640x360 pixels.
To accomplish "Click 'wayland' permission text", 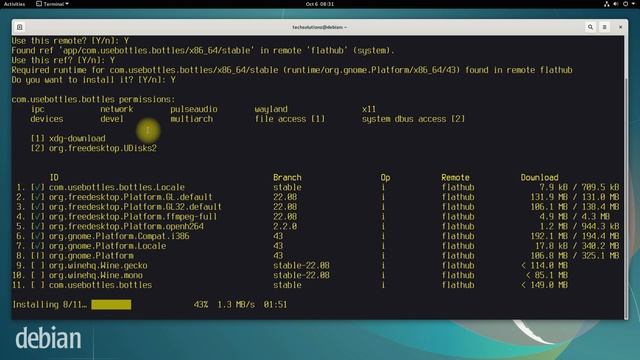I will (x=271, y=109).
